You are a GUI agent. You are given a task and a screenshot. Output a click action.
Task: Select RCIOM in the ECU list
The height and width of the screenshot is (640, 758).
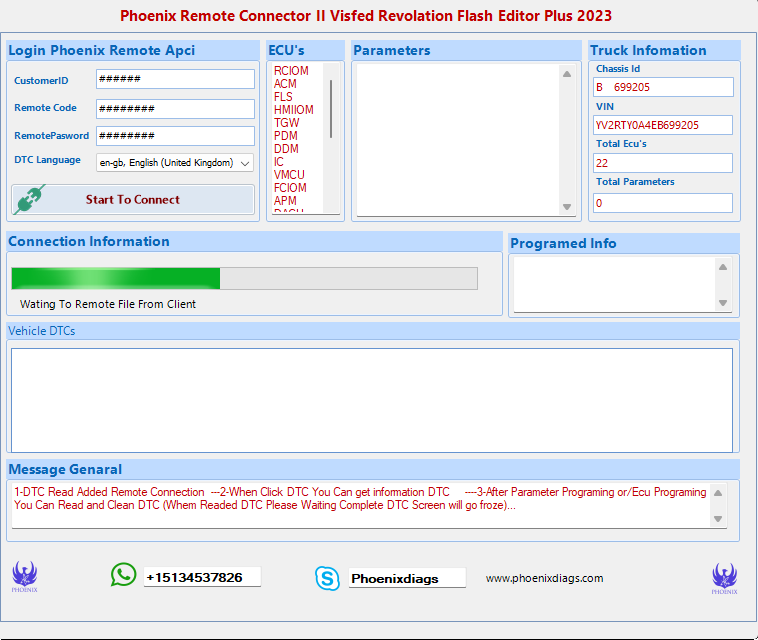tap(291, 71)
